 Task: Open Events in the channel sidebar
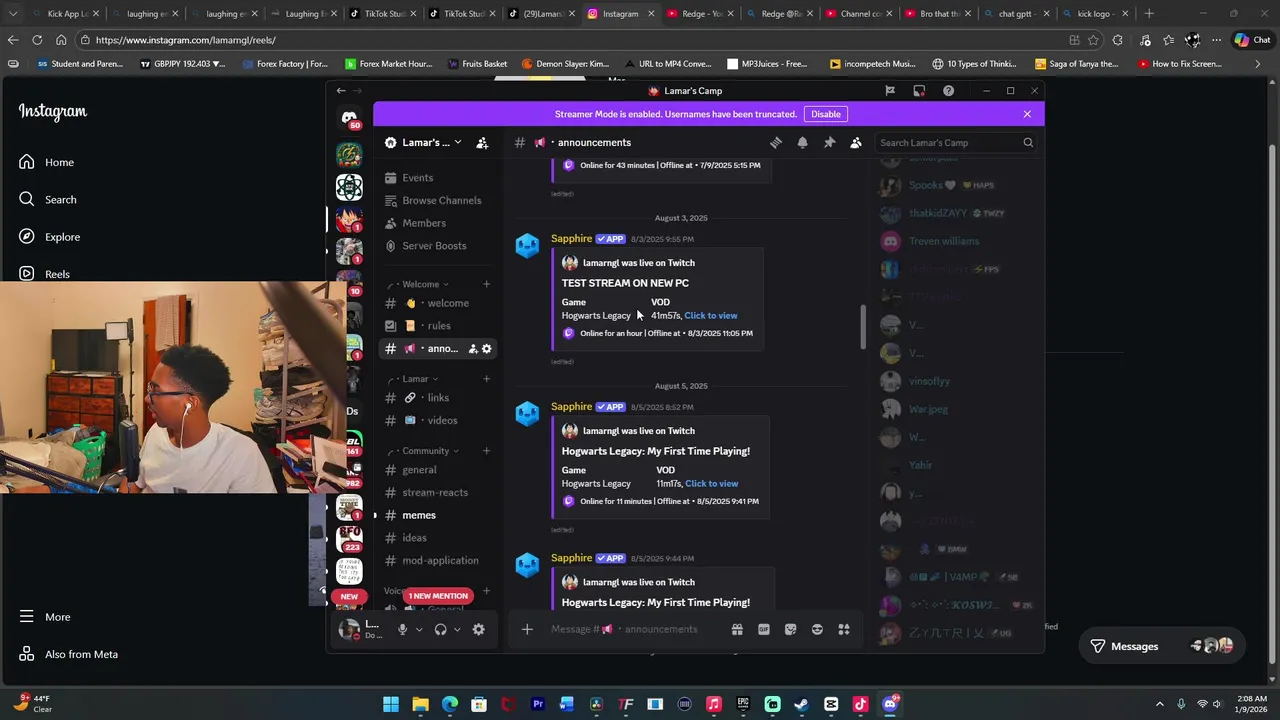[438, 178]
